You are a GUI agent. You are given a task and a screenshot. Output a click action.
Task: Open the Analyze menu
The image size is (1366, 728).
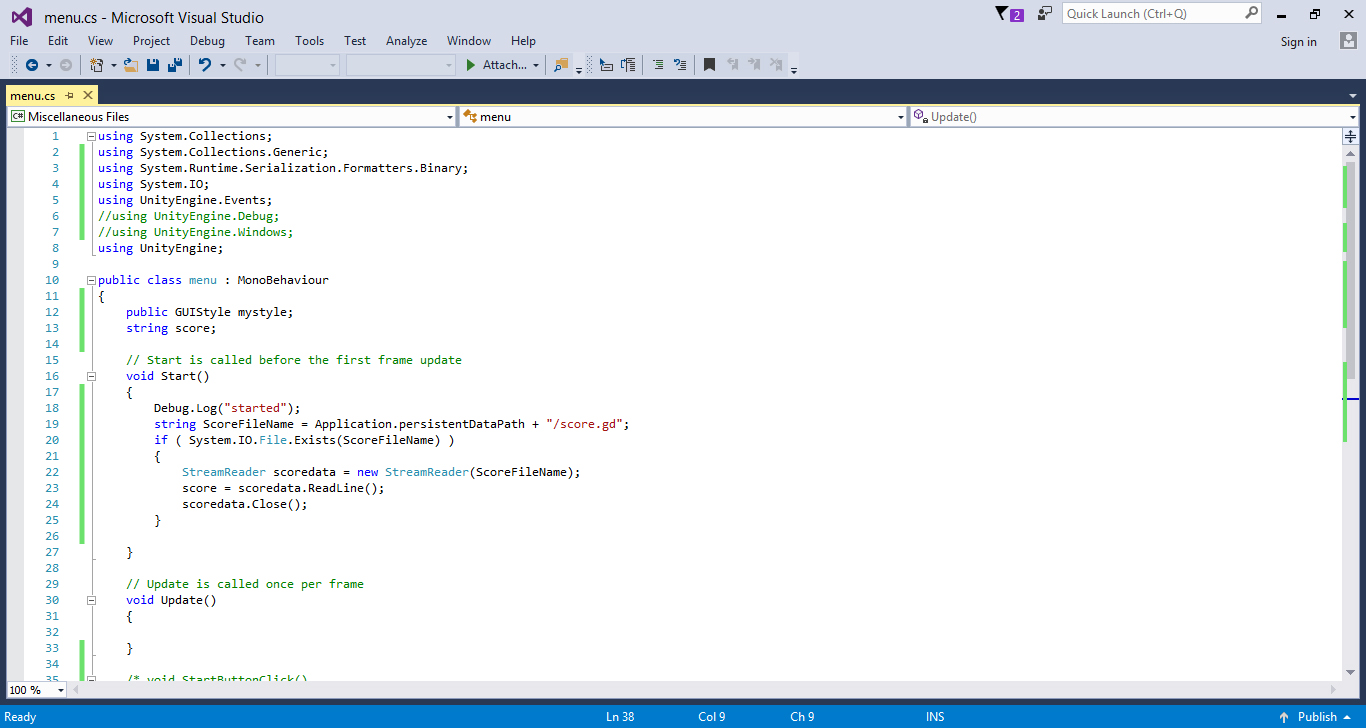pyautogui.click(x=406, y=41)
